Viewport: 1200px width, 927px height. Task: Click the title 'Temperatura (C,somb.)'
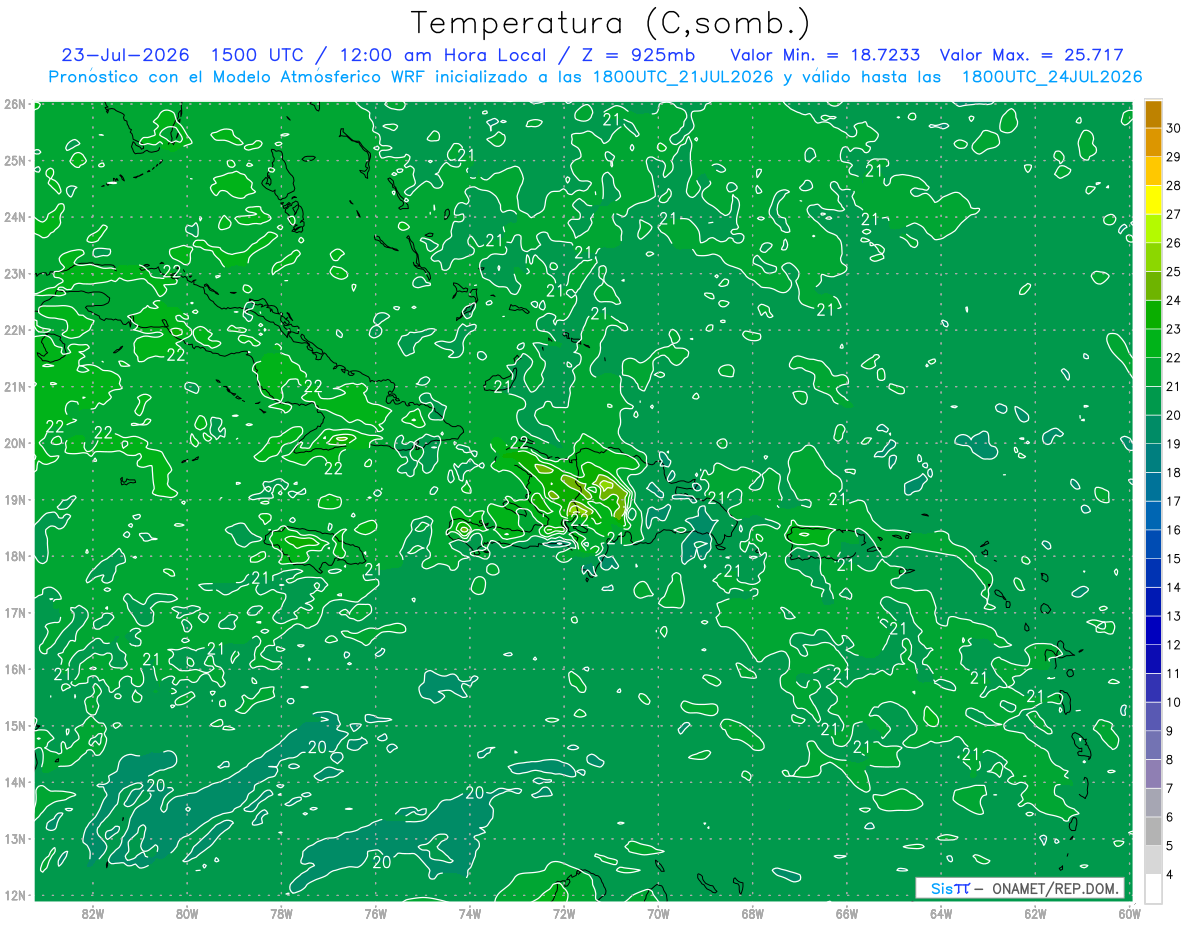coord(611,23)
